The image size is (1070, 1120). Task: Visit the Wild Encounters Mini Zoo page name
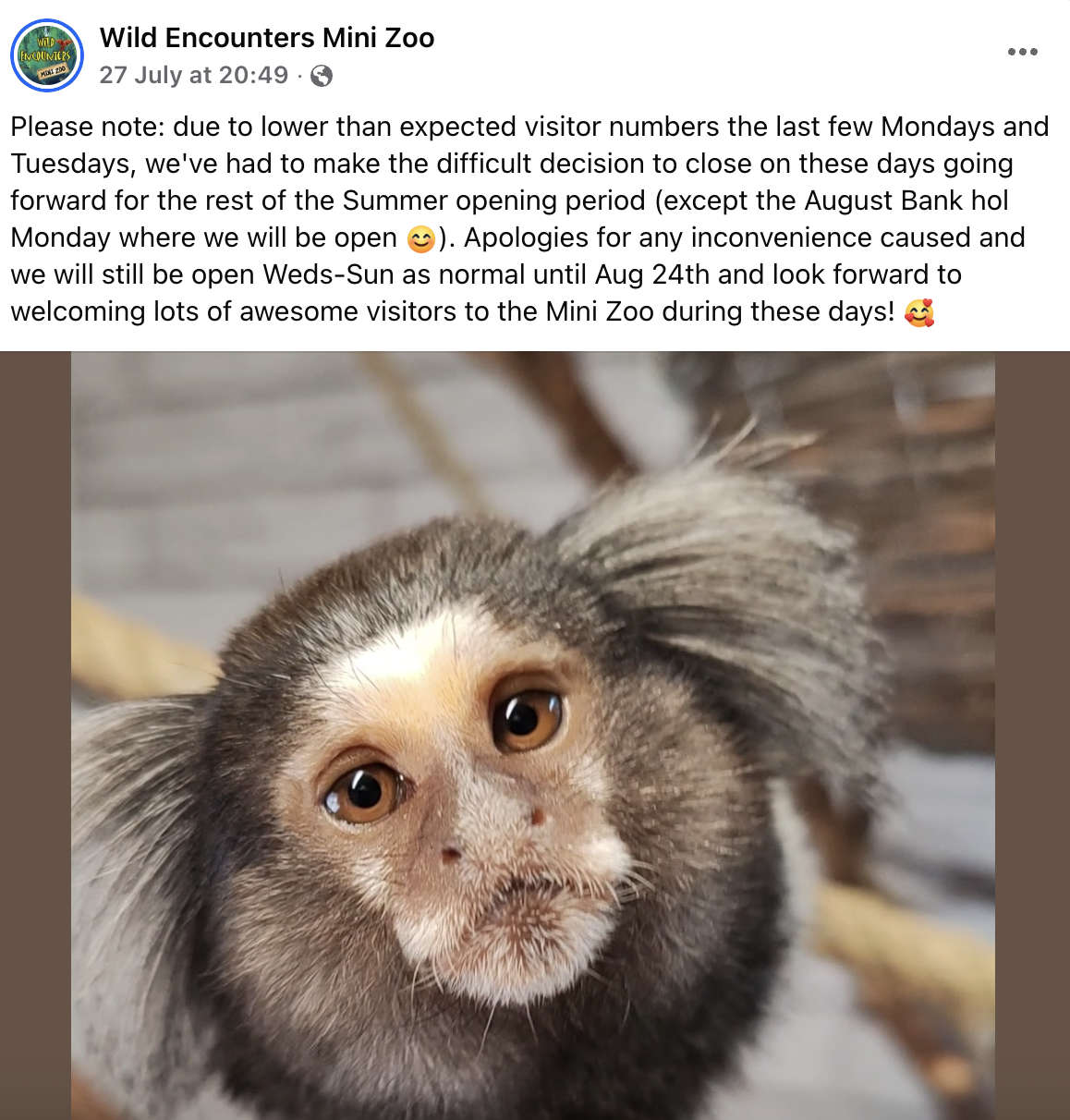pos(267,38)
